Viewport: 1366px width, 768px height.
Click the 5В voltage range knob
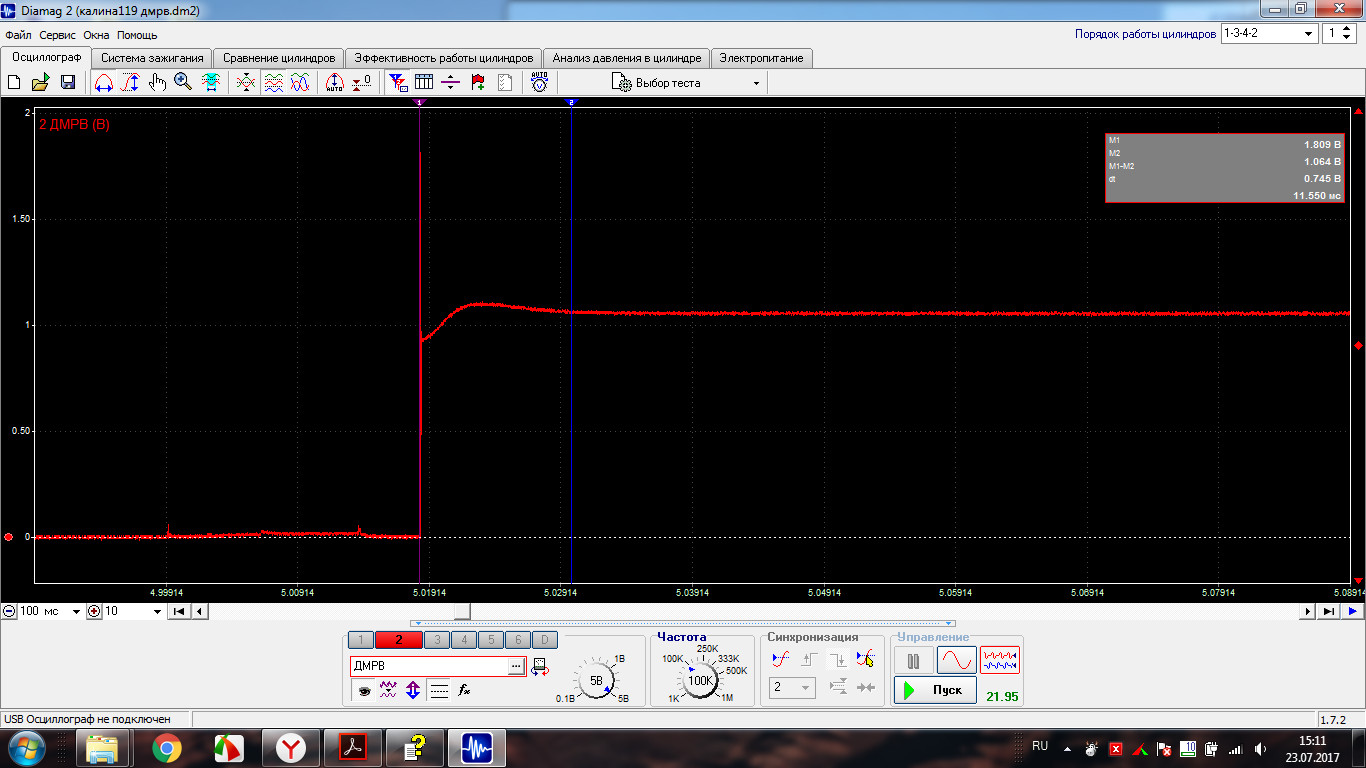(x=596, y=680)
